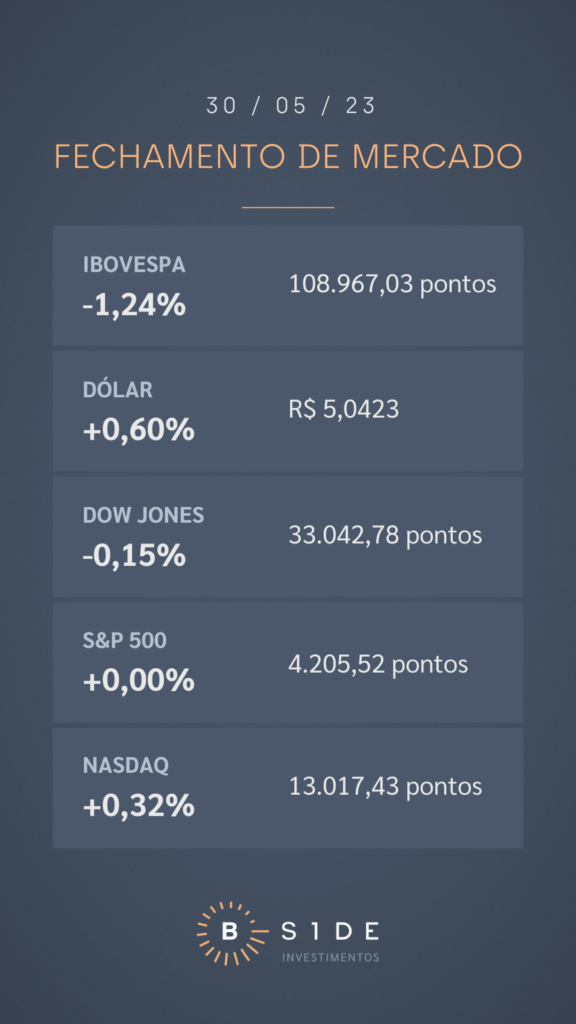This screenshot has width=576, height=1024.
Task: Click the 4.205,52 pontos value
Action: coord(378,664)
